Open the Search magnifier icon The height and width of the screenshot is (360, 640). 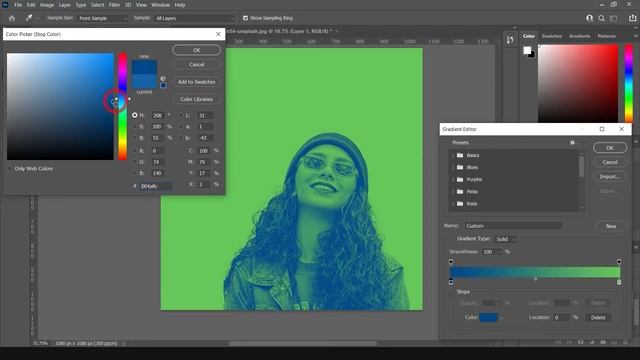602,18
